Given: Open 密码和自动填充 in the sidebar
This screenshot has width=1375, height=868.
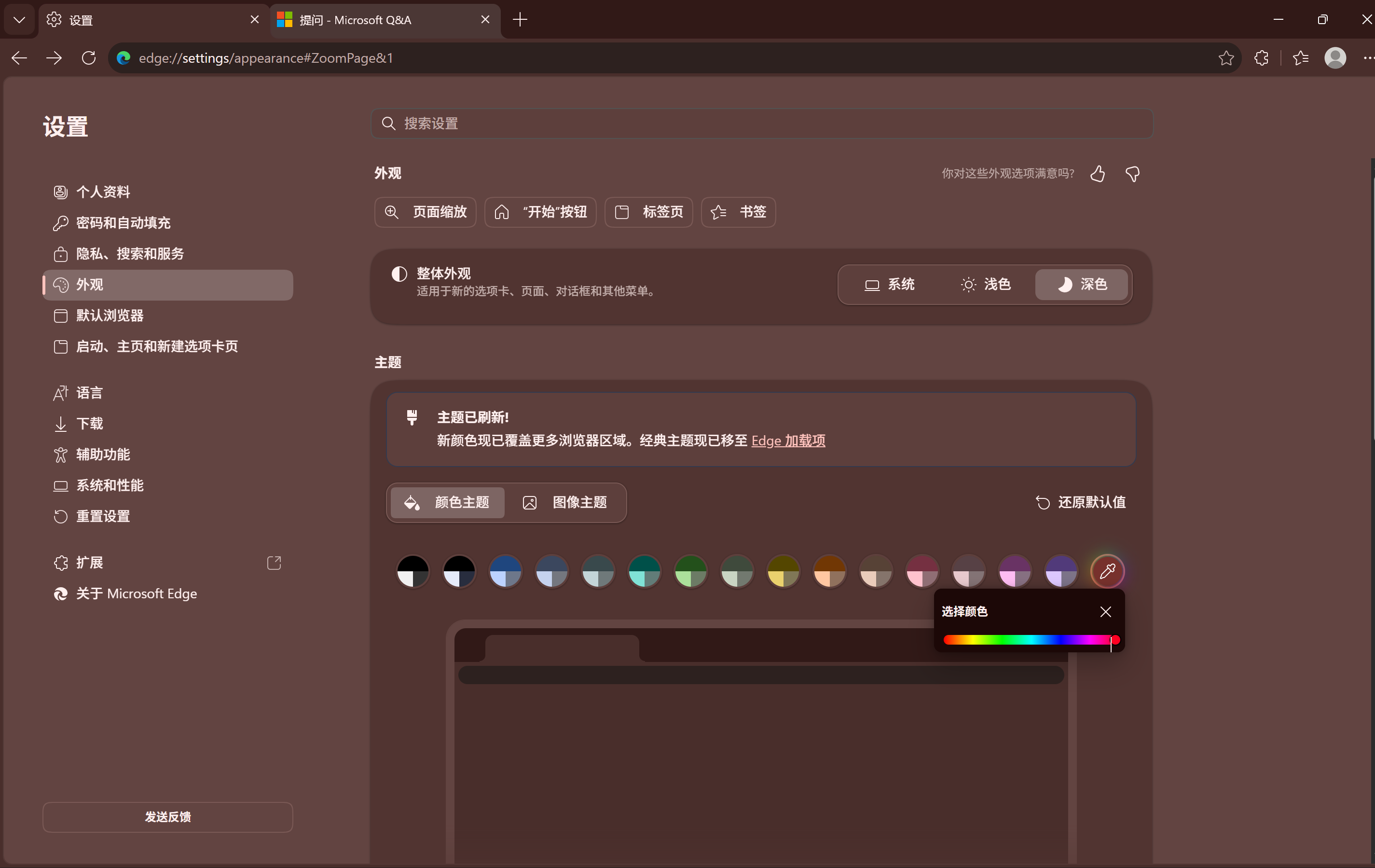Looking at the screenshot, I should coord(168,223).
